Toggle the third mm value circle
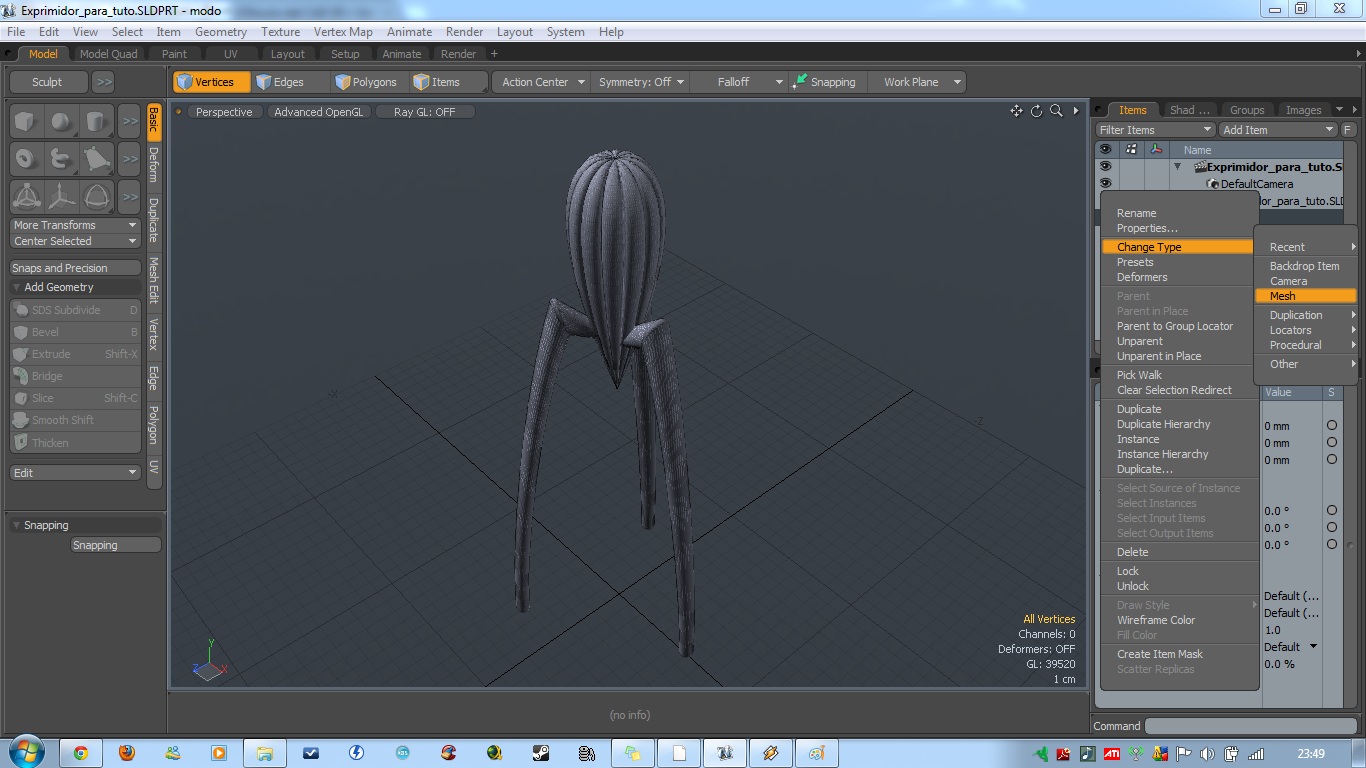 1332,459
